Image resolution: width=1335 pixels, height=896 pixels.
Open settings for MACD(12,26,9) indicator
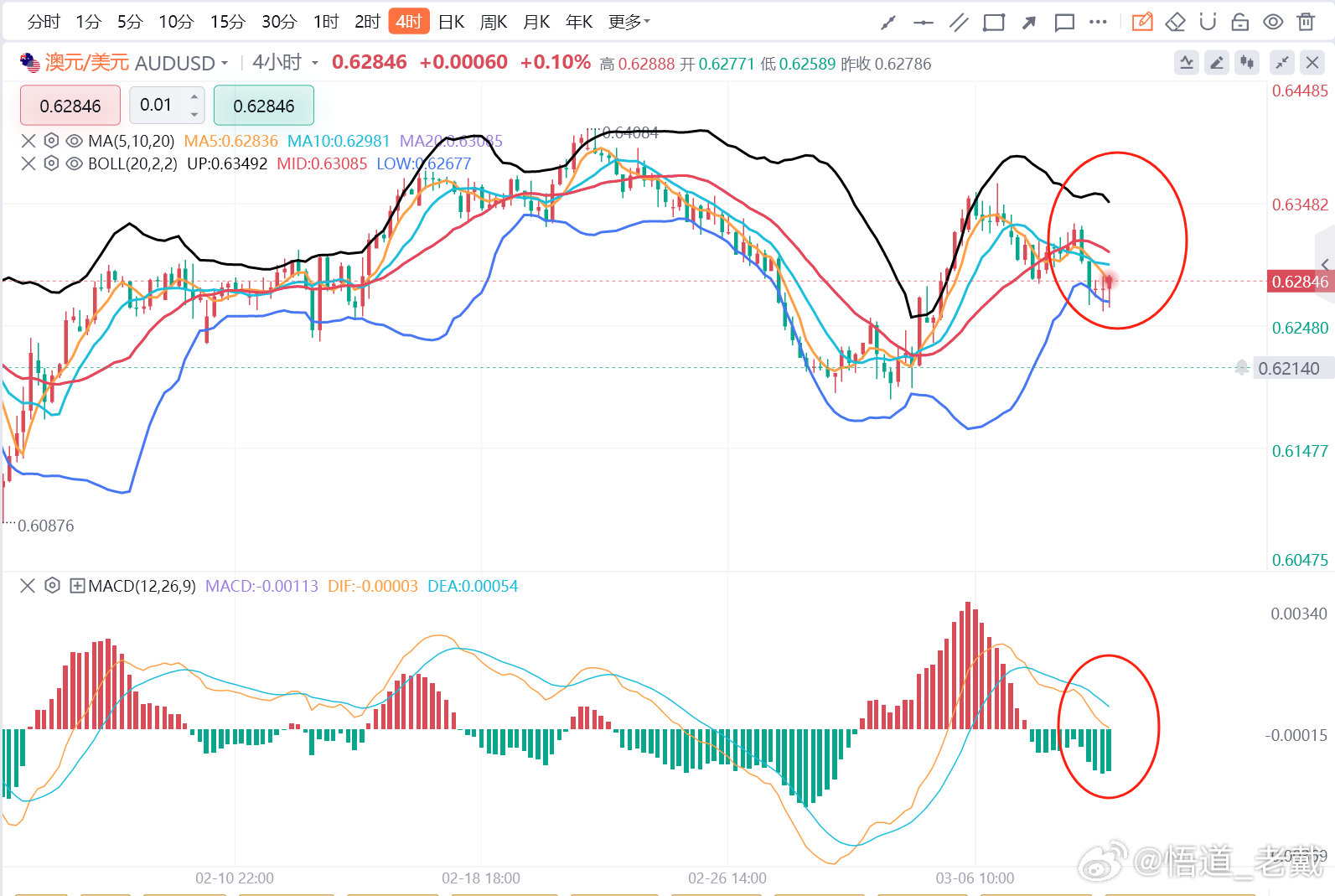(52, 586)
